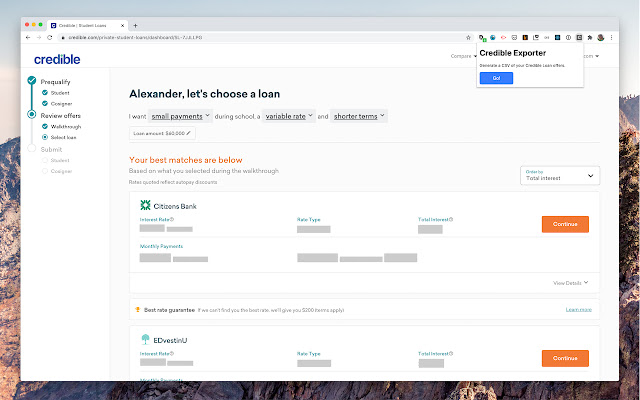
Task: Open the Select loan step label
Action: click(x=63, y=138)
